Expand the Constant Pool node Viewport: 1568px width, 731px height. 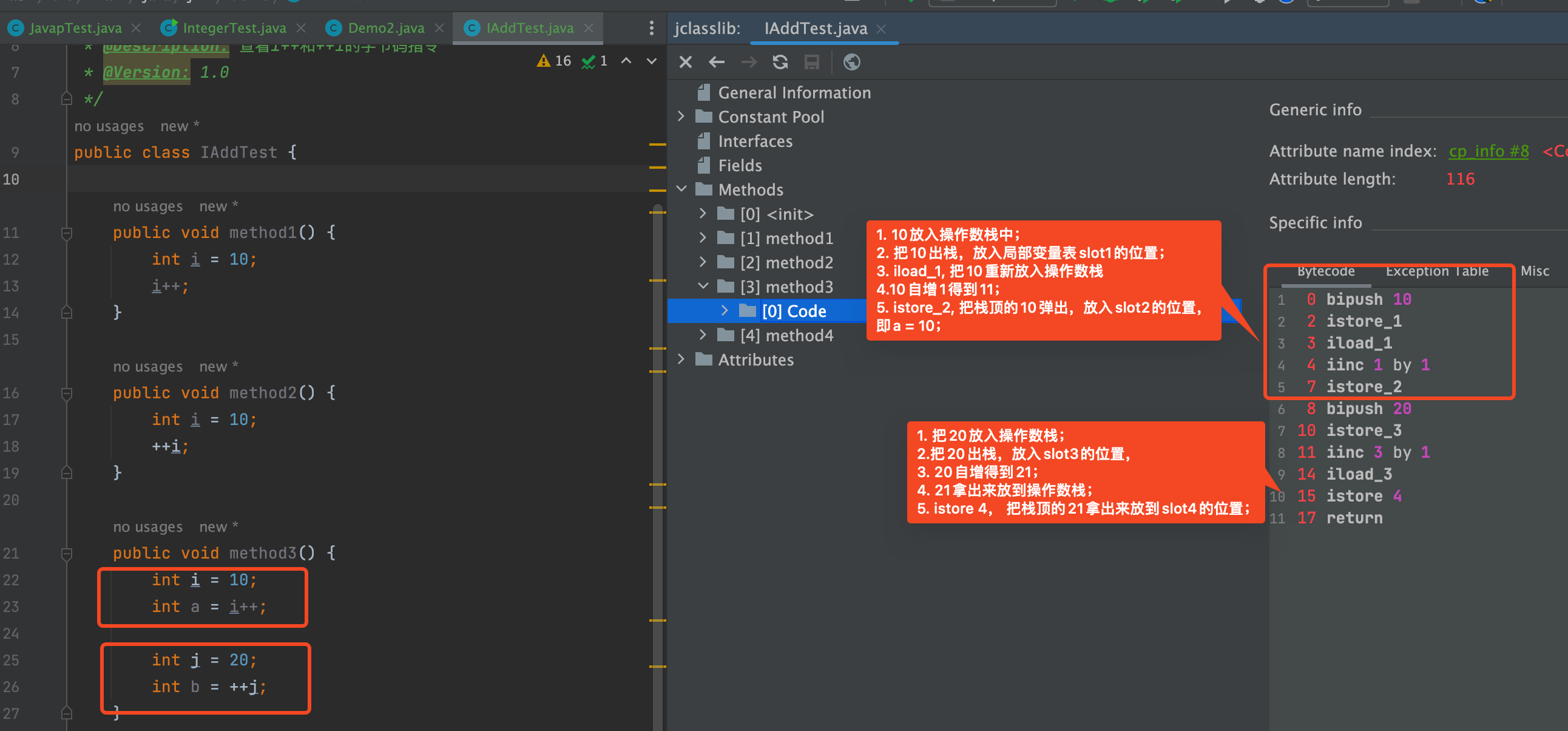pos(681,117)
